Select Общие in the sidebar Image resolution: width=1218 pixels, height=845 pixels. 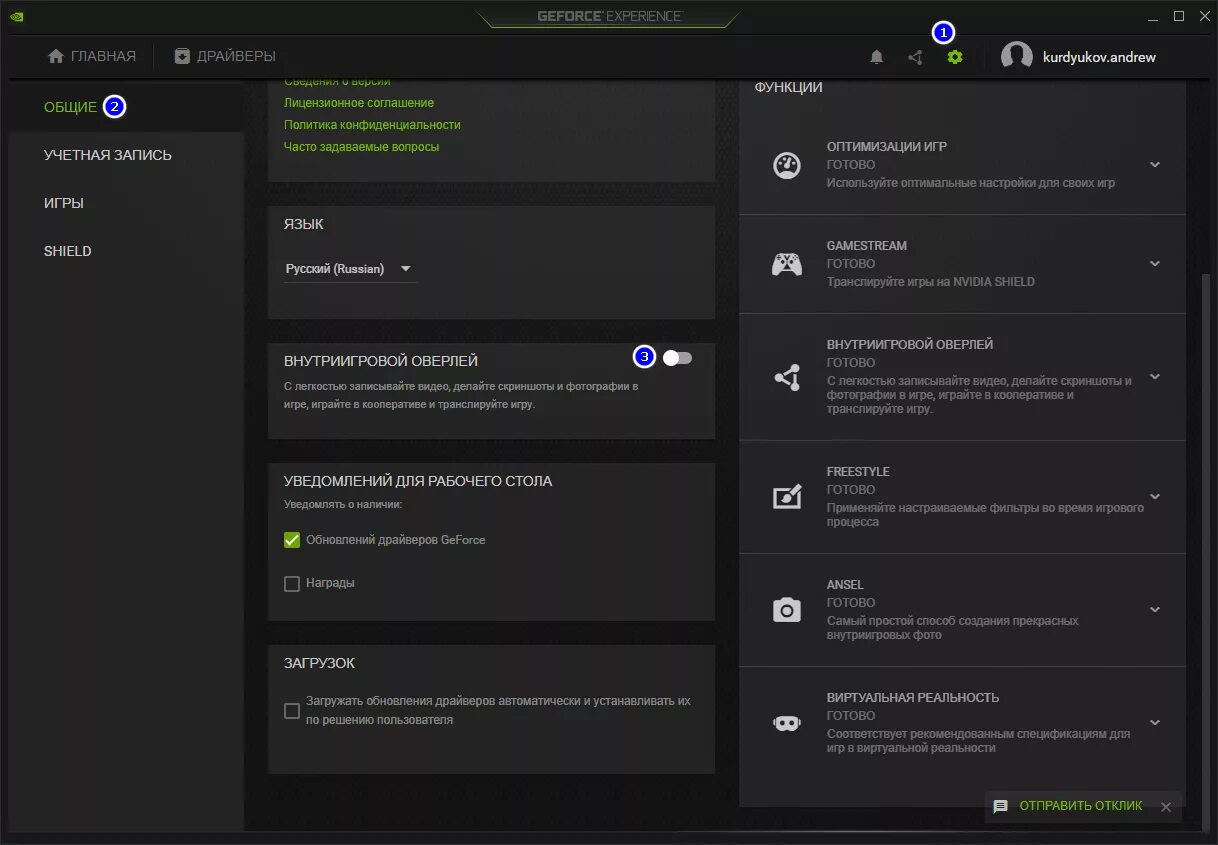point(70,107)
